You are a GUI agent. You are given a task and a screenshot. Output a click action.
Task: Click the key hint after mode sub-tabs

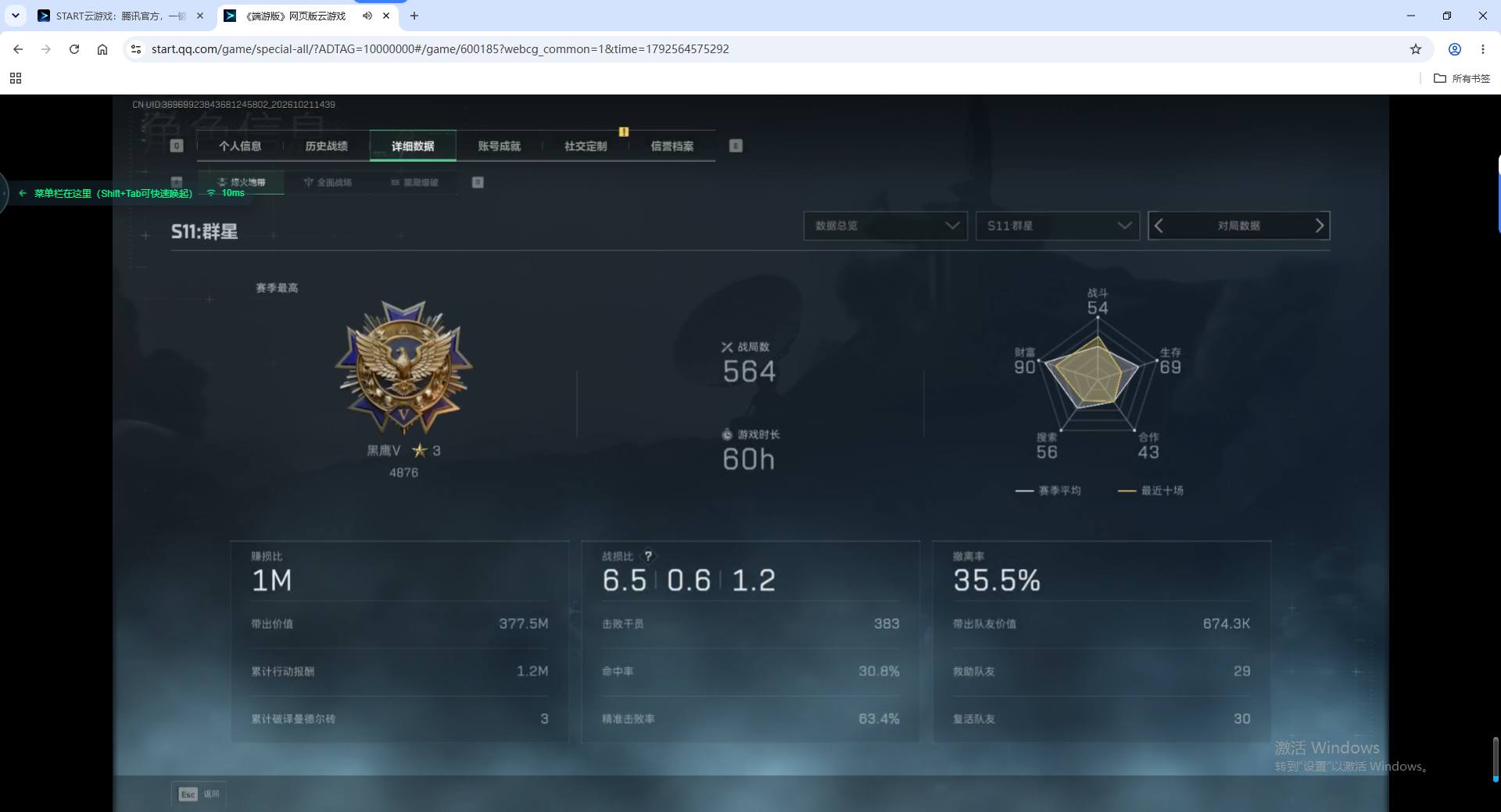pyautogui.click(x=478, y=182)
